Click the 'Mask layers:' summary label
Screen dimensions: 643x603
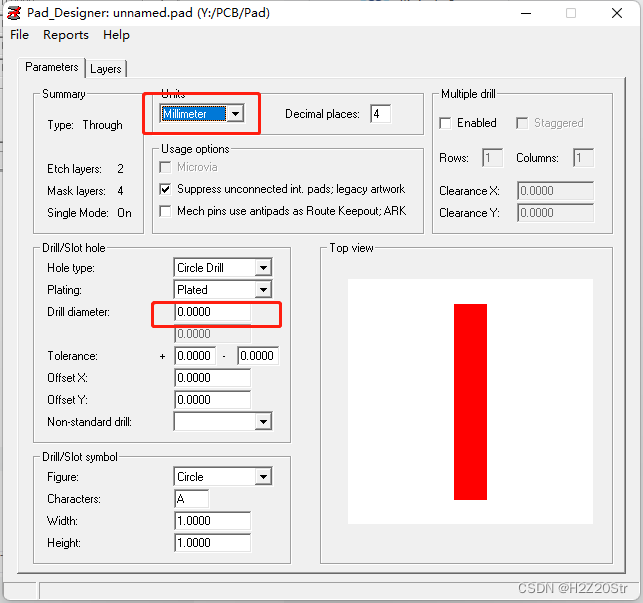click(x=76, y=191)
